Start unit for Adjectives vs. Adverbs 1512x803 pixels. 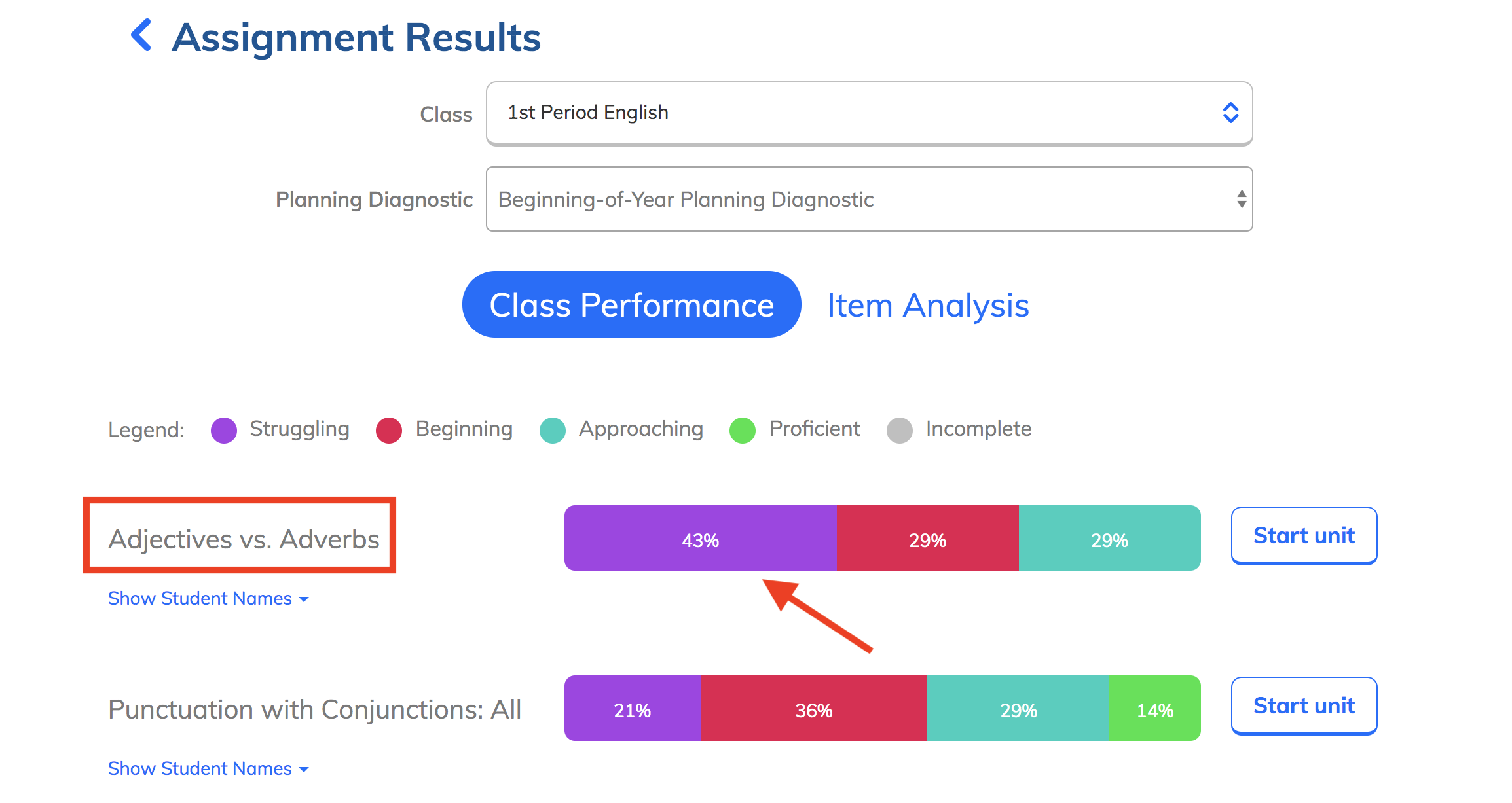click(1304, 535)
